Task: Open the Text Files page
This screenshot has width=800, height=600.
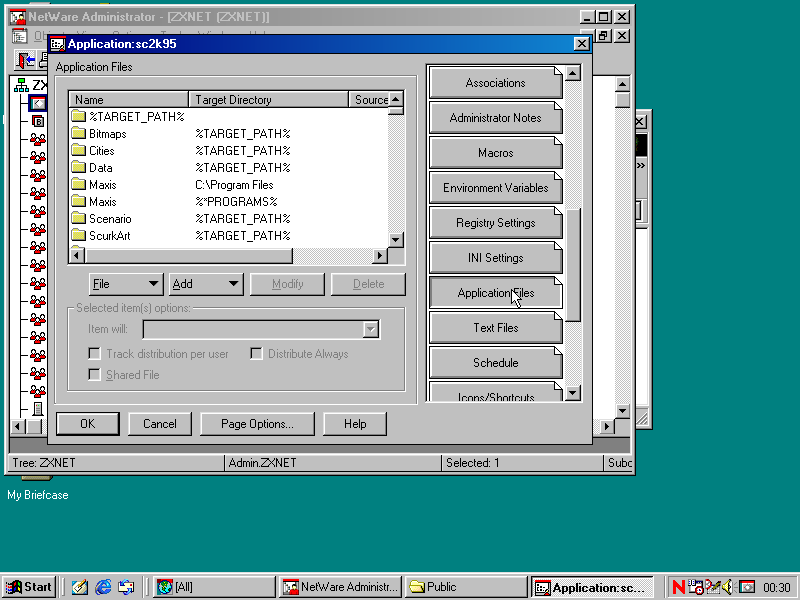Action: pyautogui.click(x=495, y=328)
